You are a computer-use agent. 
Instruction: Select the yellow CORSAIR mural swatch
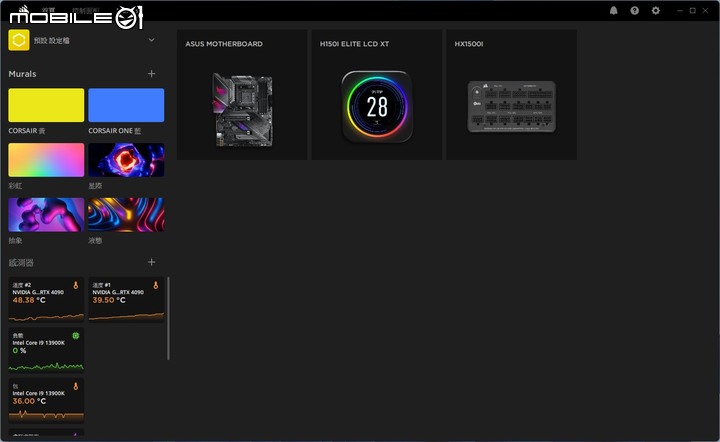point(46,105)
